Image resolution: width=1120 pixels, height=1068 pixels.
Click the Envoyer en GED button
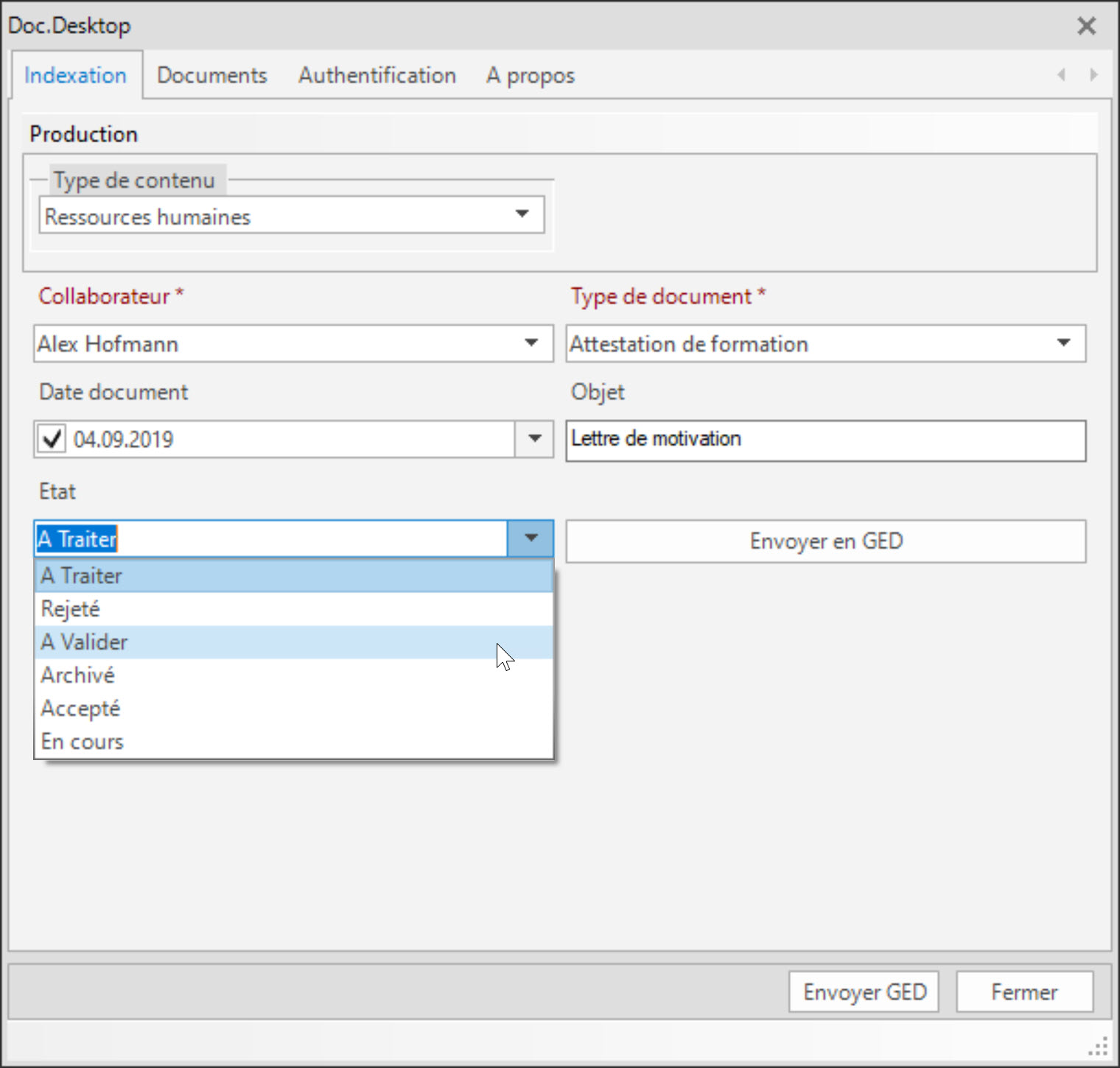[x=825, y=541]
